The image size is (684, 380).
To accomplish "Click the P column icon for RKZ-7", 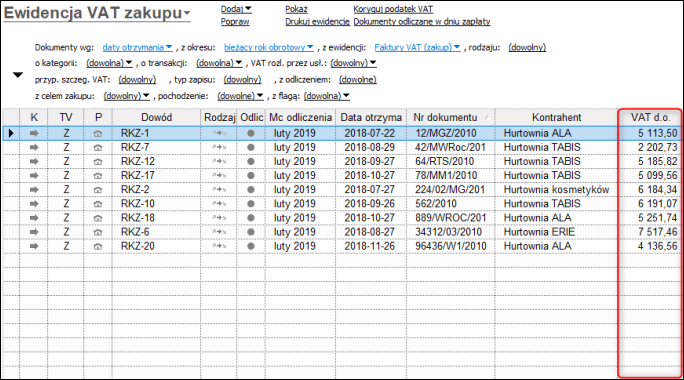I will (x=98, y=148).
